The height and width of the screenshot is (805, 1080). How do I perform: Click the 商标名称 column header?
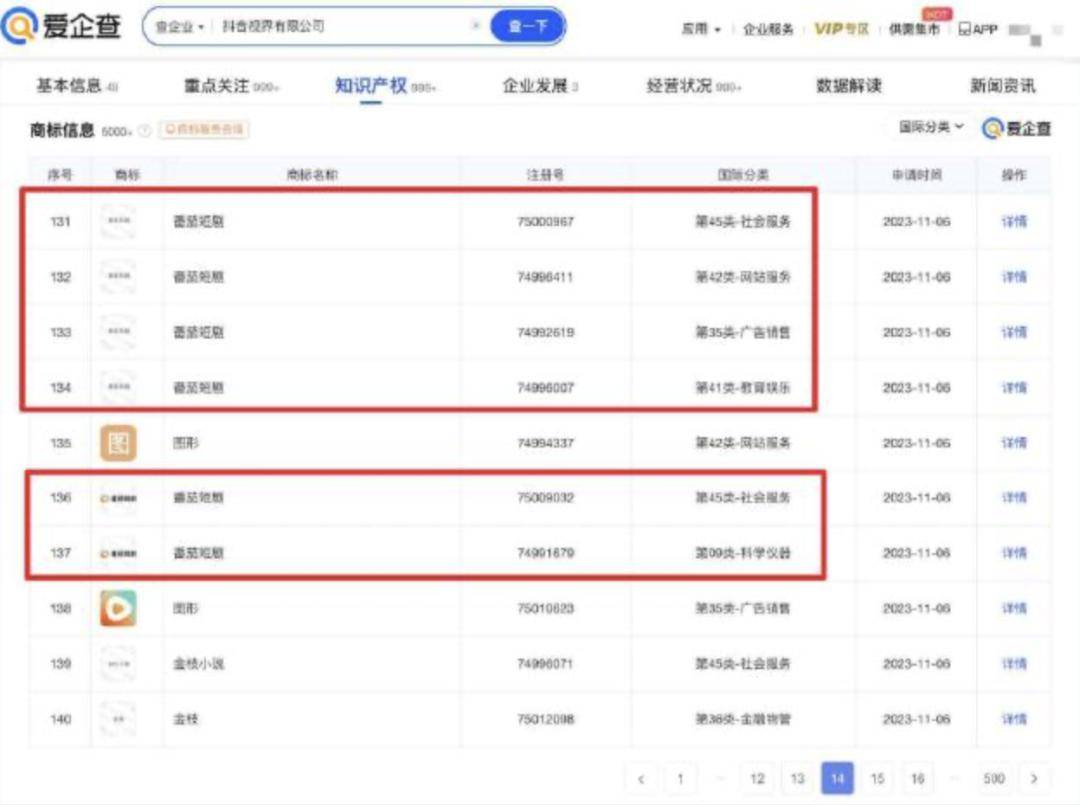(x=312, y=175)
